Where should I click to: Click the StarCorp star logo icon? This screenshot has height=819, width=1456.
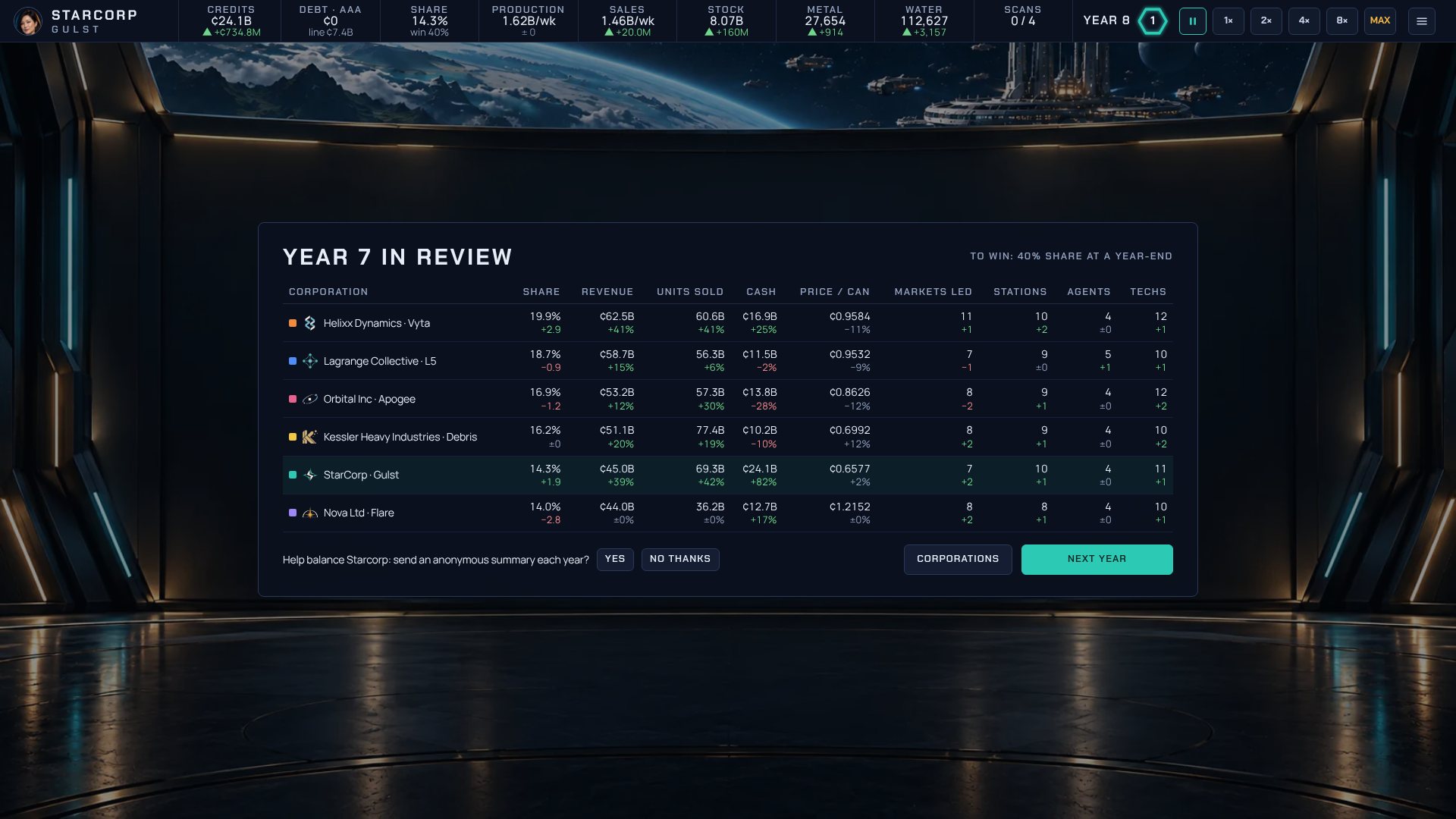click(x=309, y=475)
